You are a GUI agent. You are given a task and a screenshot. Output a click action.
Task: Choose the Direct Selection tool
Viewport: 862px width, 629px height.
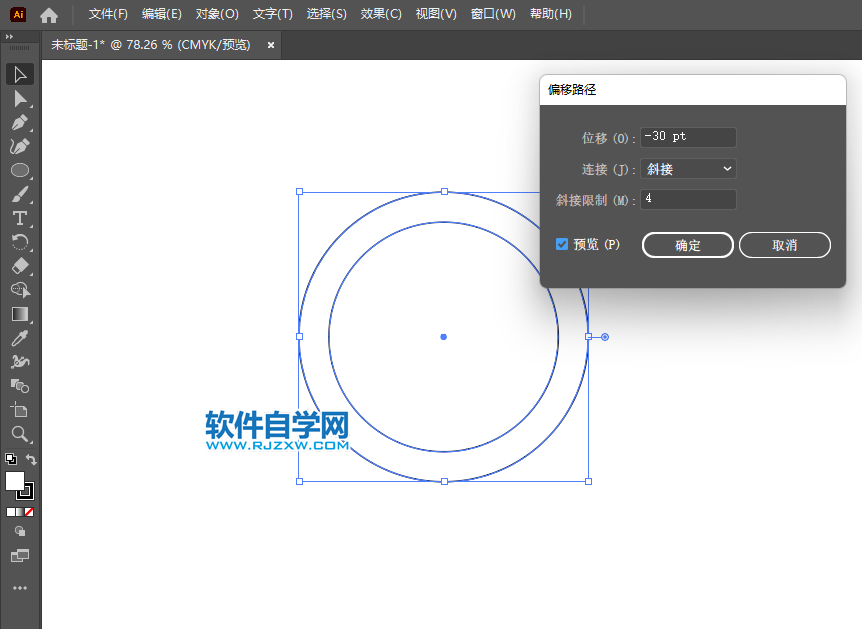(x=20, y=98)
